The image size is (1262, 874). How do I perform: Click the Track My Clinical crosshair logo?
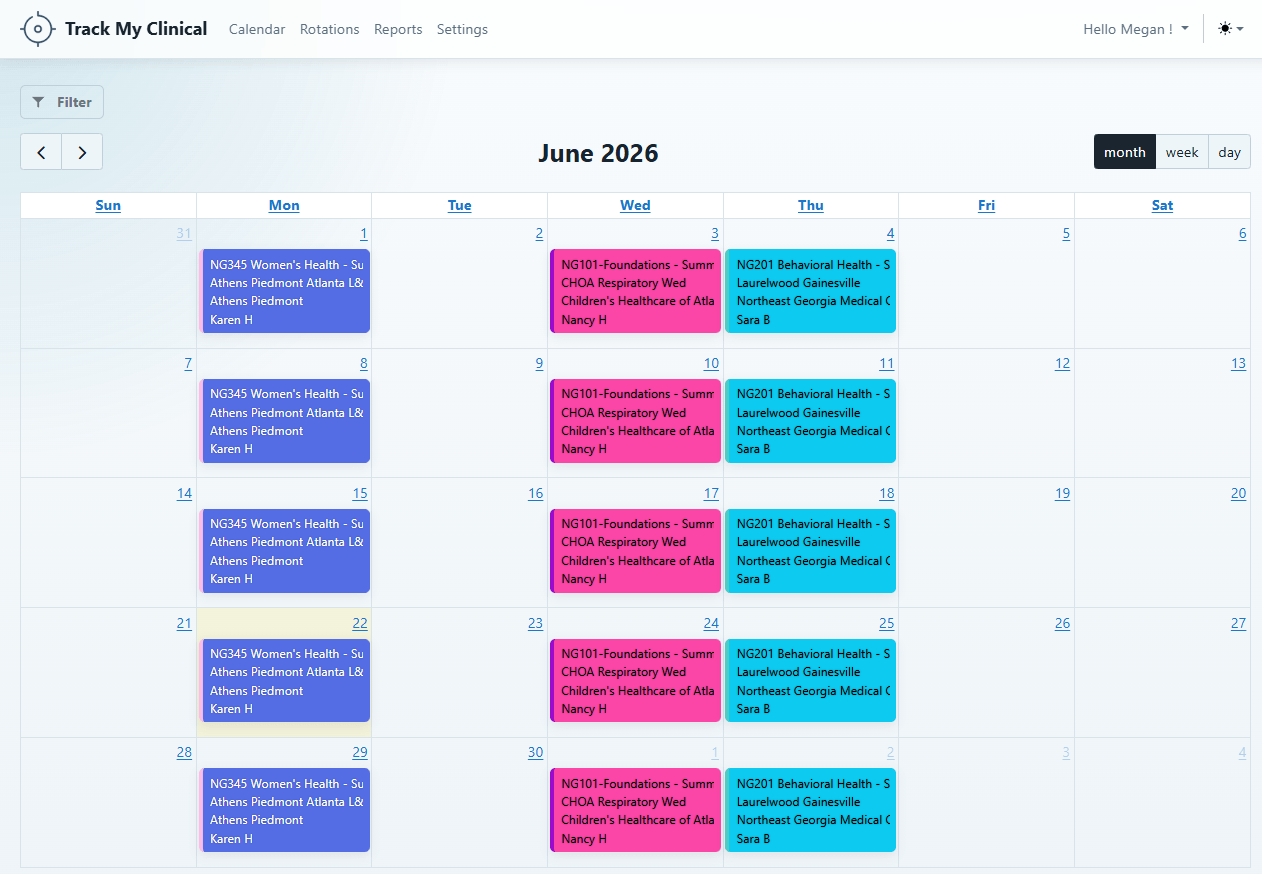tap(38, 29)
